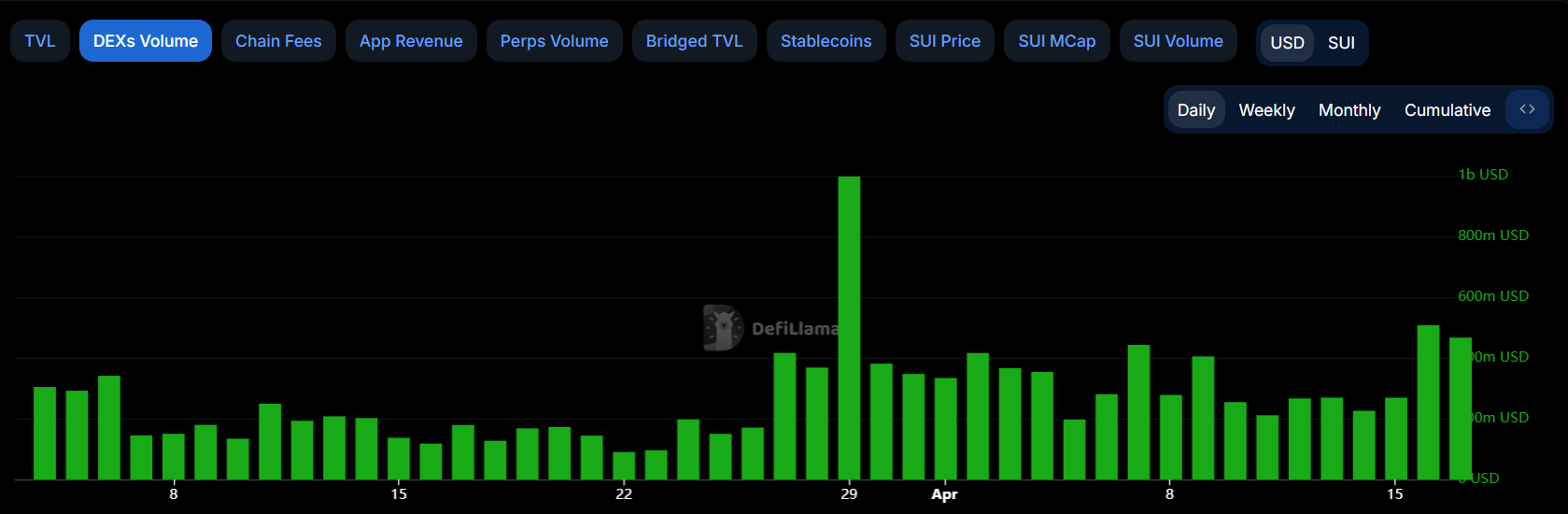Show the Cumulative volume chart
The image size is (1568, 514).
tap(1447, 110)
